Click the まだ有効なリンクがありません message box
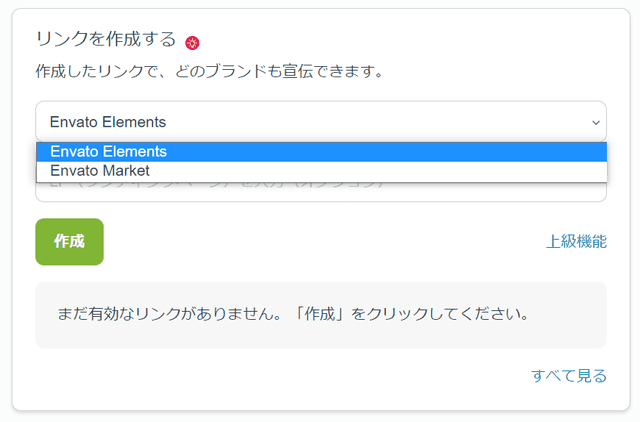Viewport: 640px width, 422px height. 321,315
